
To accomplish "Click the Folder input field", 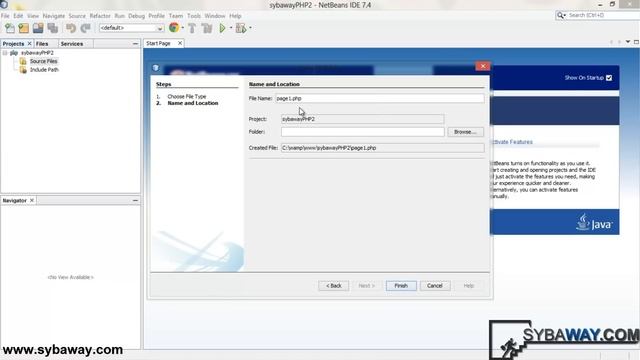I will point(362,132).
